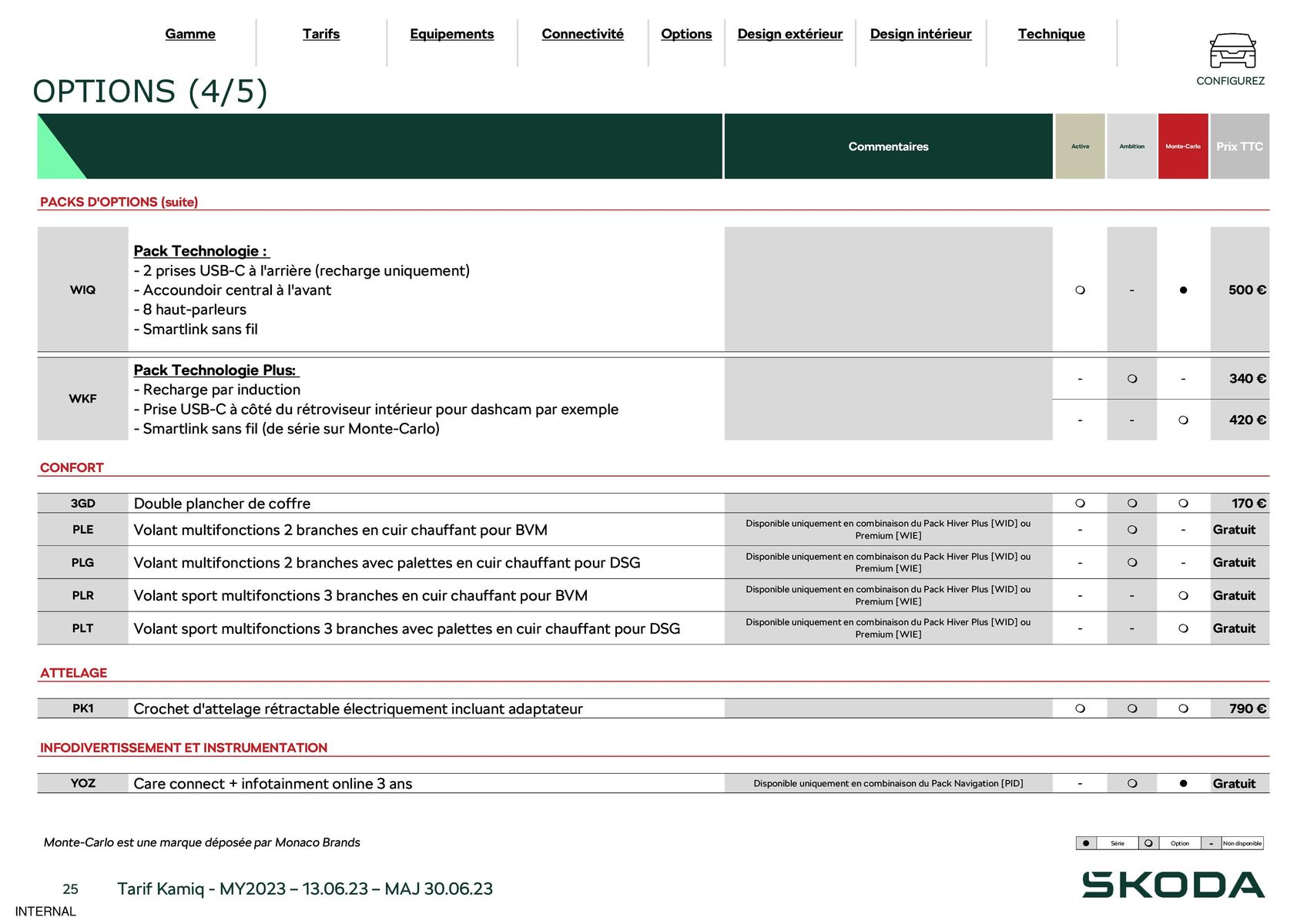Click the Ambition option circle in PLE row
This screenshot has width=1307, height=924.
click(x=1131, y=530)
